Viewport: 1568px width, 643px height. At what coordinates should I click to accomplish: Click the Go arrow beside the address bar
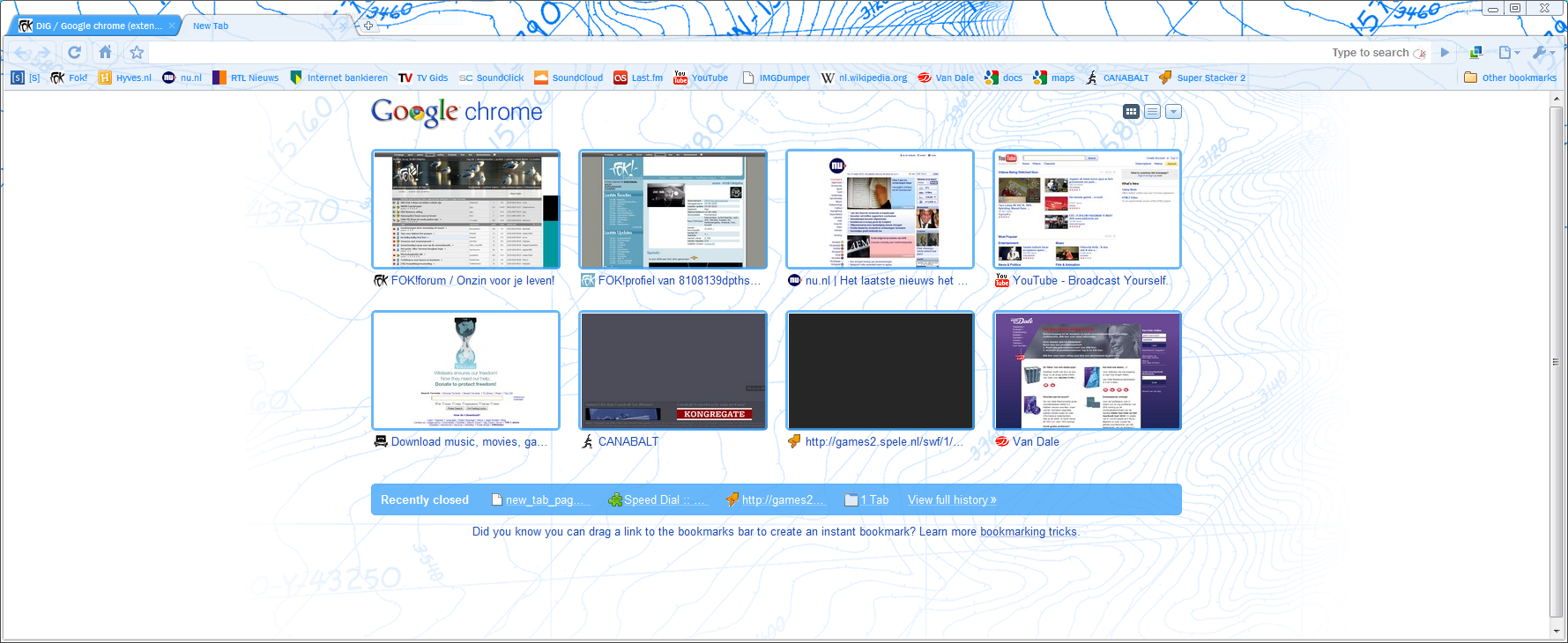click(1445, 53)
